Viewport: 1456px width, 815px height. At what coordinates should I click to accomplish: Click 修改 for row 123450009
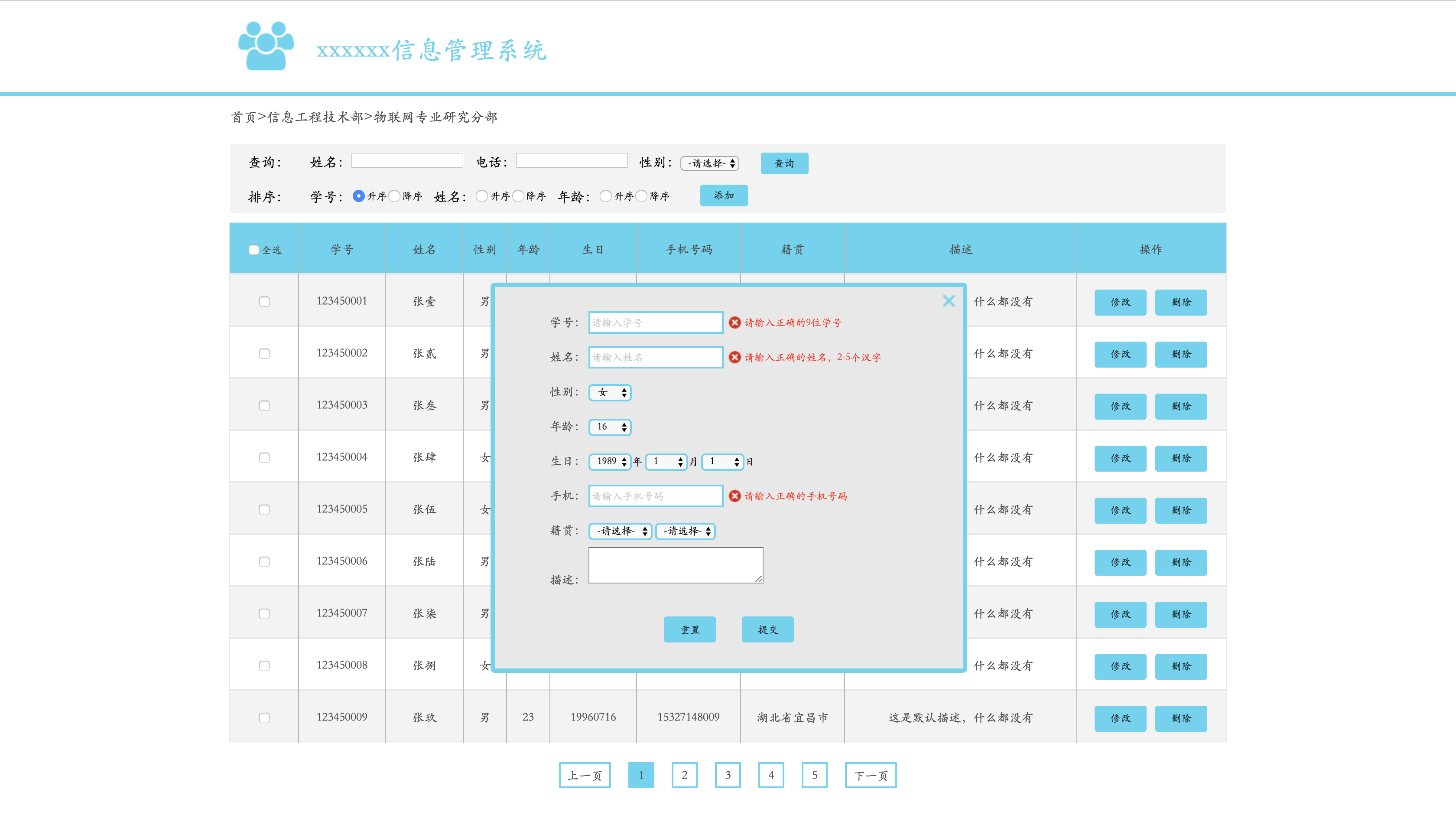point(1120,718)
